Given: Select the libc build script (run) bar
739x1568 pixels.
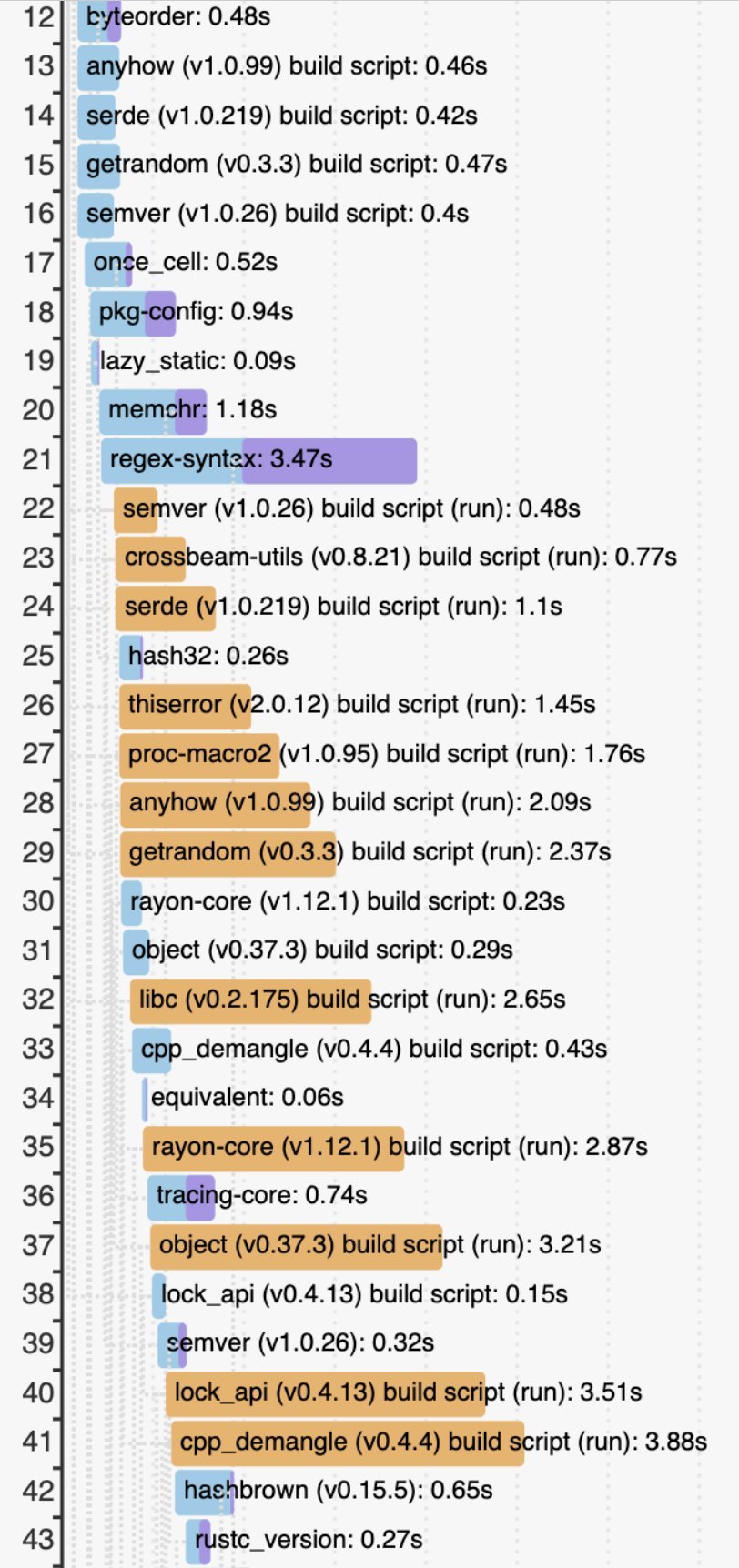Looking at the screenshot, I should tap(250, 1000).
